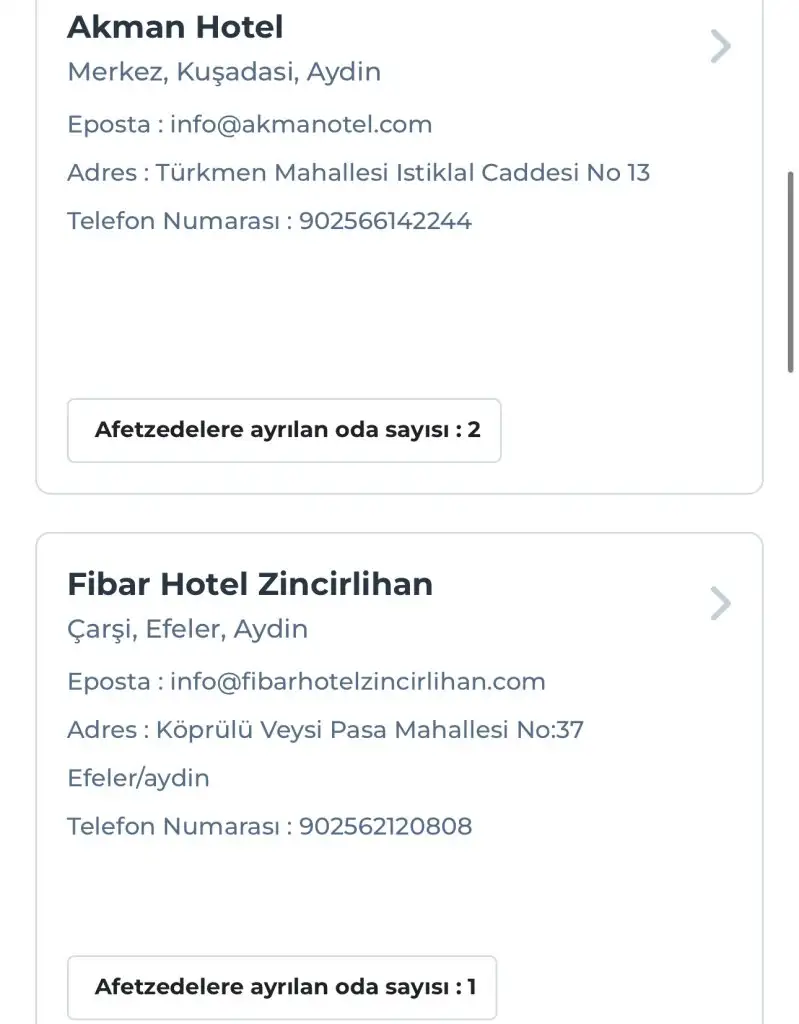The width and height of the screenshot is (799, 1024).
Task: Select the Türkmen Mahallesi Istiklal Caddesi address
Action: coord(403,173)
